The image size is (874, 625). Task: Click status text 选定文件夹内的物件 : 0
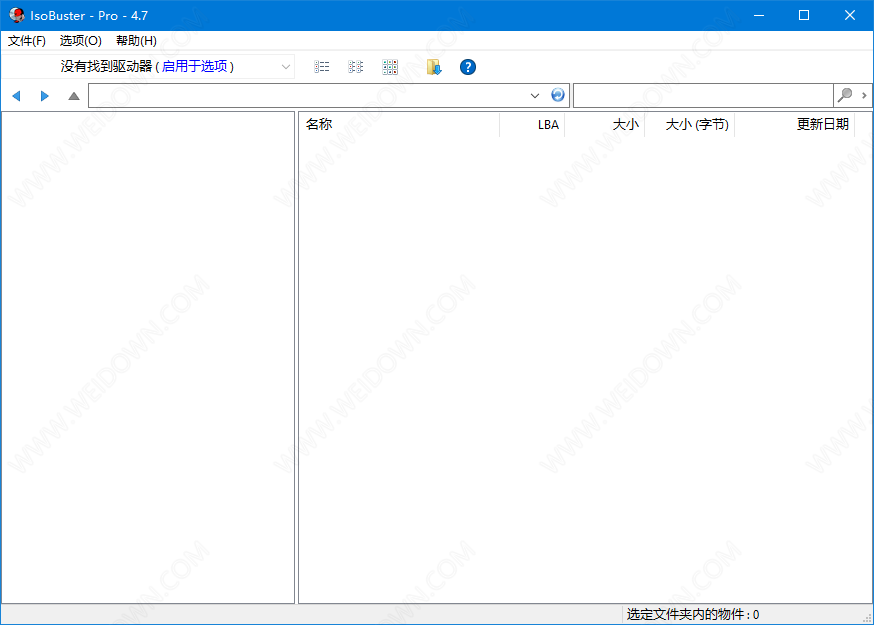coord(692,614)
